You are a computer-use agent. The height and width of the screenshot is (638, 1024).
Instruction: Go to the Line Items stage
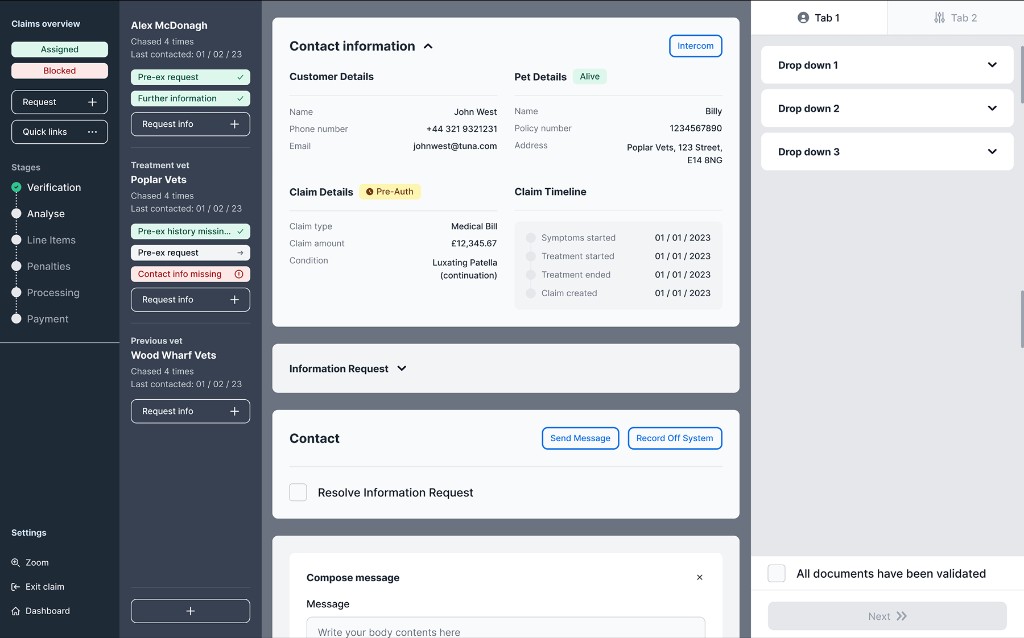51,240
